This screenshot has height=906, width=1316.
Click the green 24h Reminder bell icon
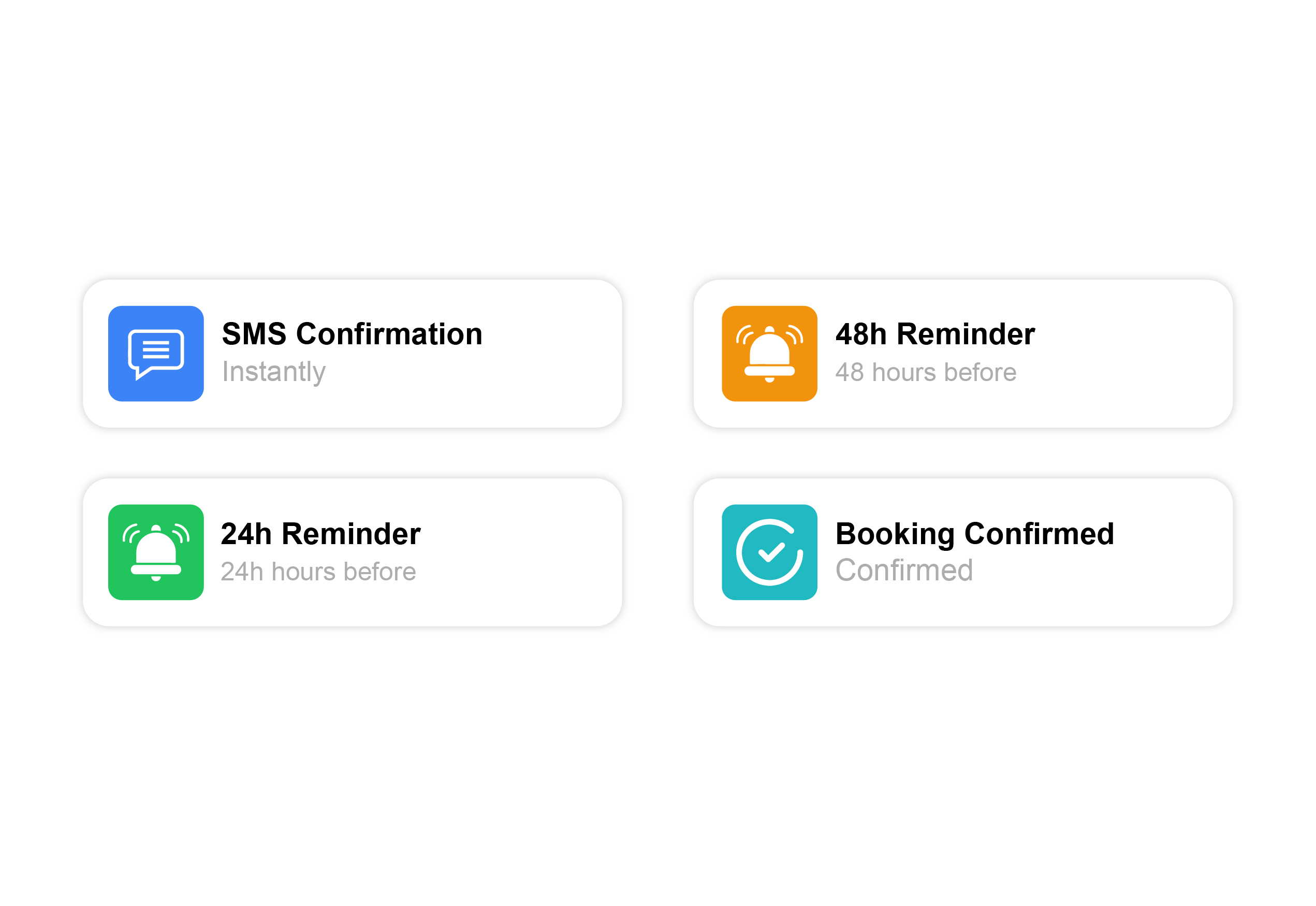(x=155, y=552)
